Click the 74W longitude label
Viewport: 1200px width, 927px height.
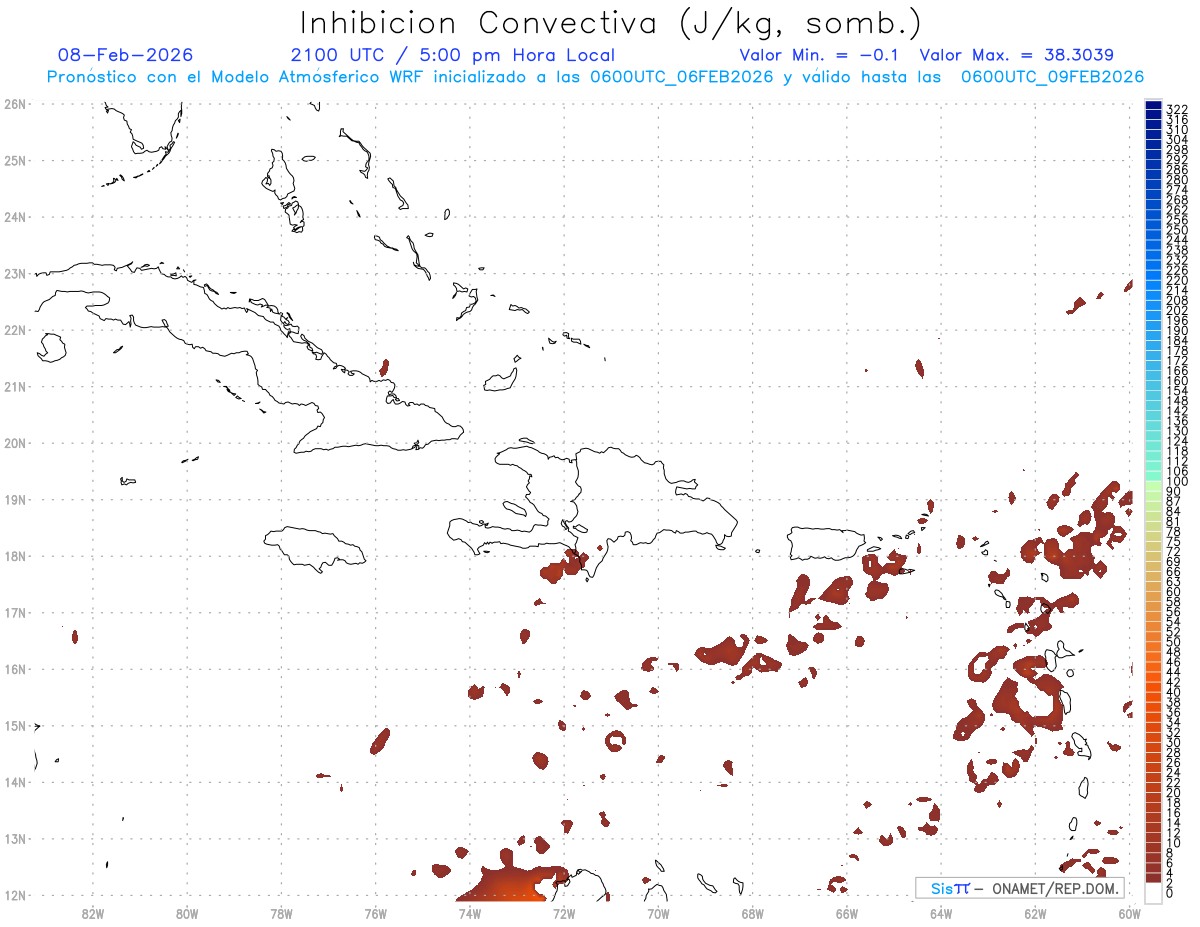click(x=470, y=913)
